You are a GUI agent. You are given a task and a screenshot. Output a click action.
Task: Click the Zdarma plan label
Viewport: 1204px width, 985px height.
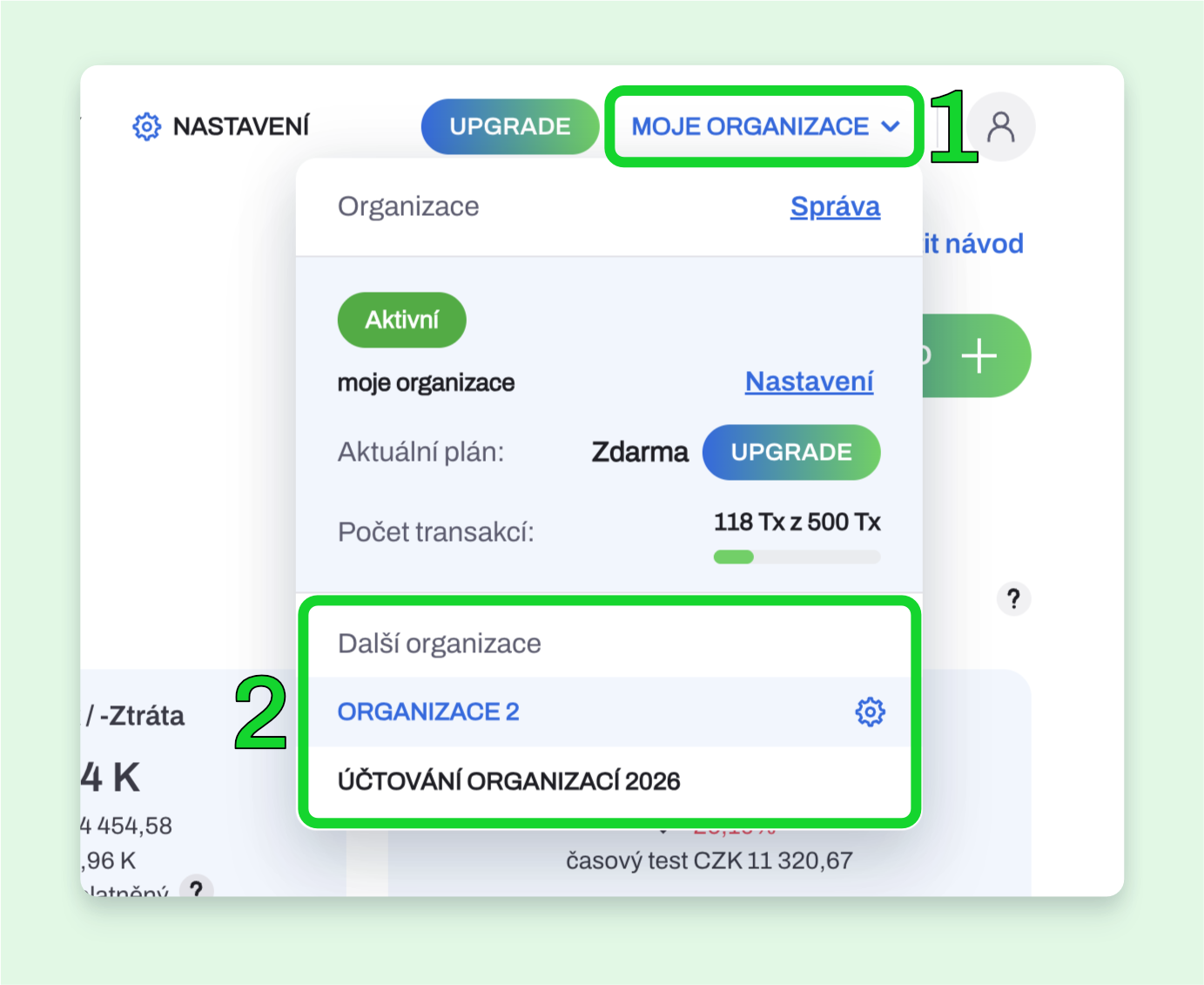click(x=640, y=452)
